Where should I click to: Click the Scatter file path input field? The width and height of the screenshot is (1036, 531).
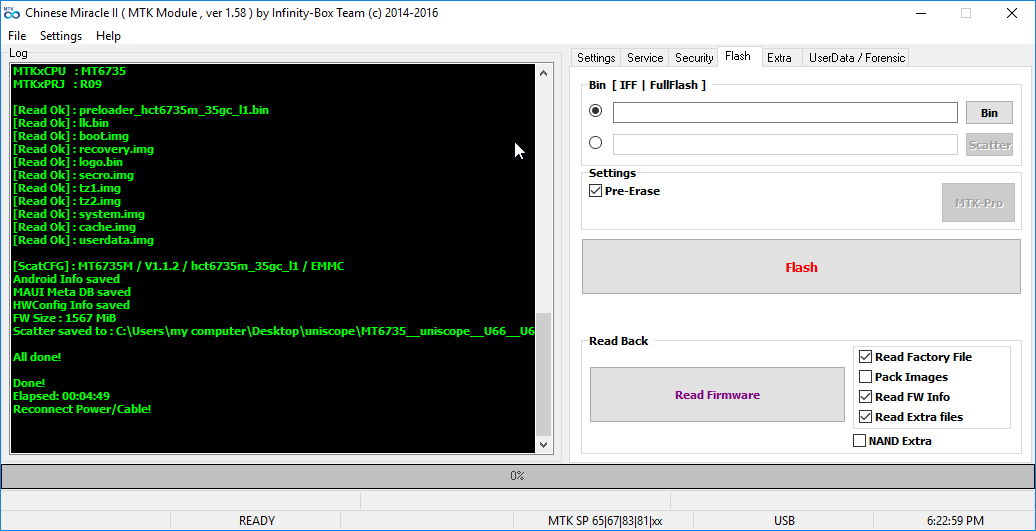coord(785,145)
